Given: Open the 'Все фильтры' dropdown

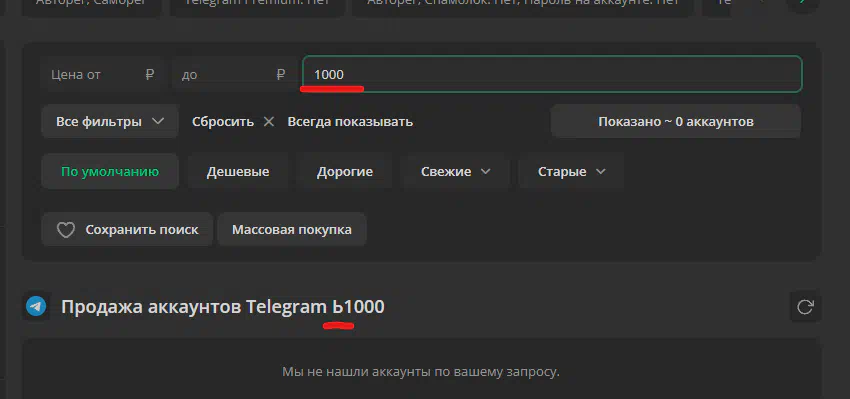Looking at the screenshot, I should [110, 121].
